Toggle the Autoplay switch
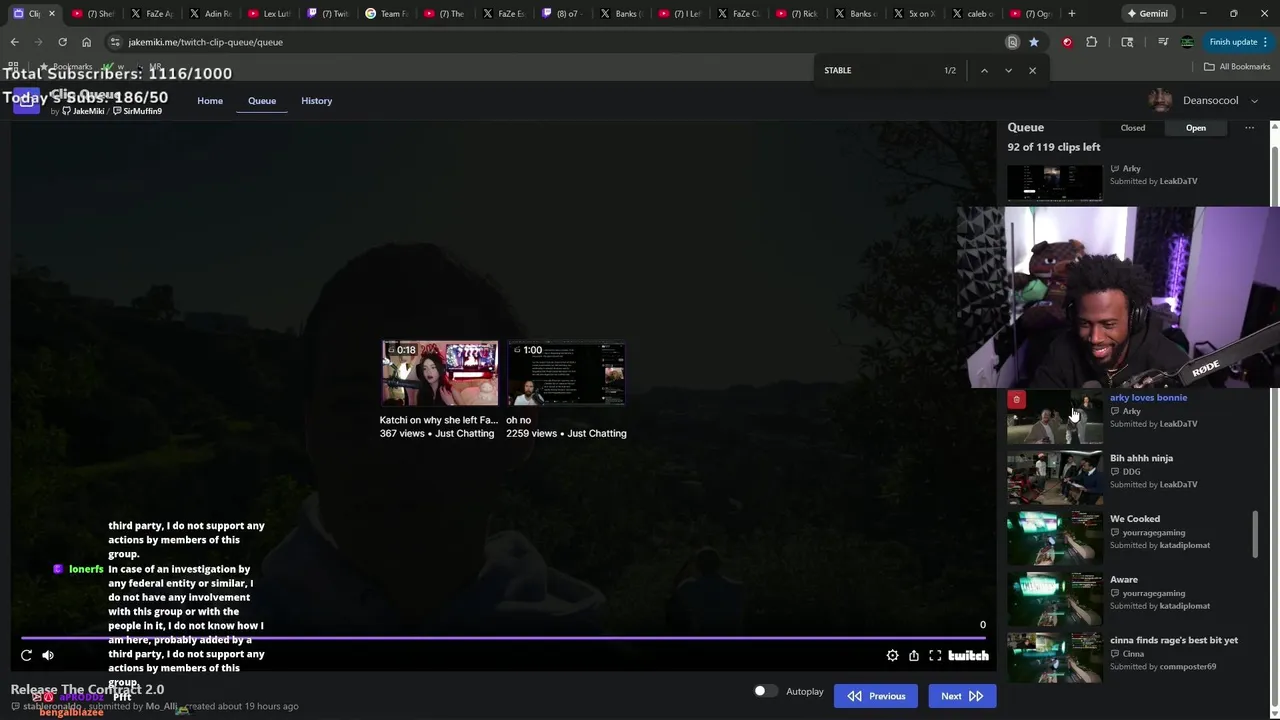 764,691
